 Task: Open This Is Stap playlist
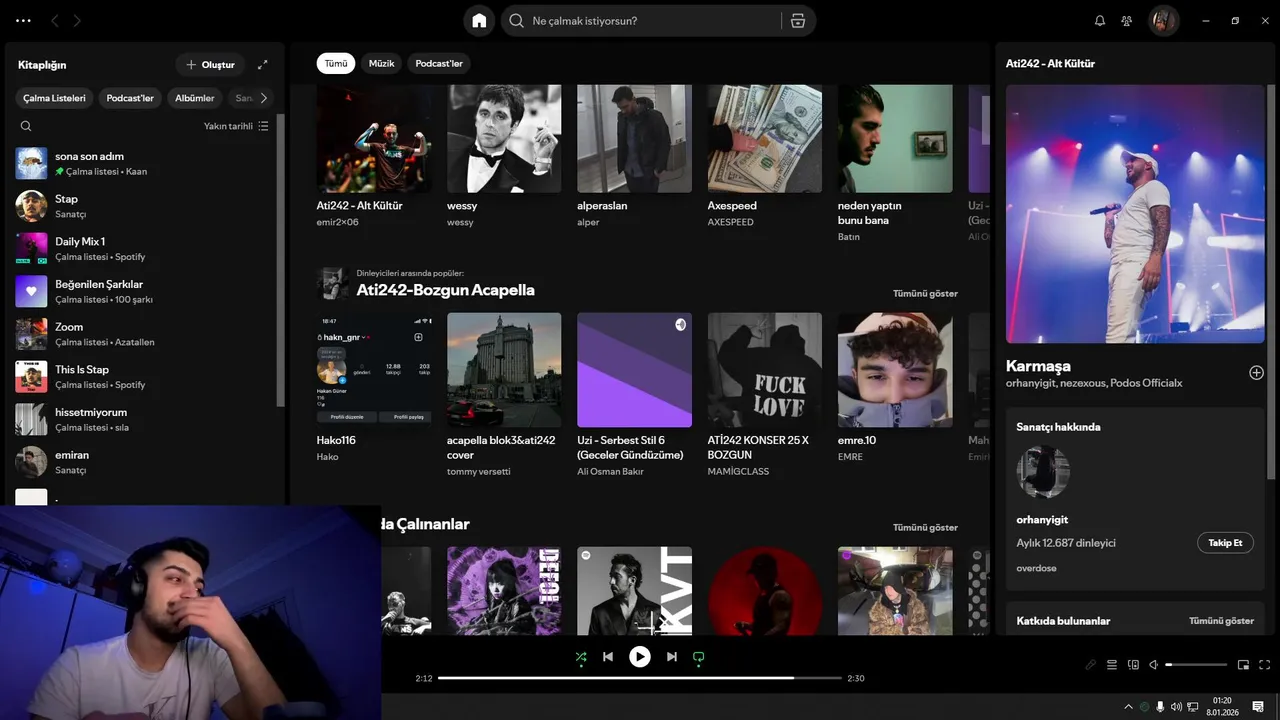143,377
